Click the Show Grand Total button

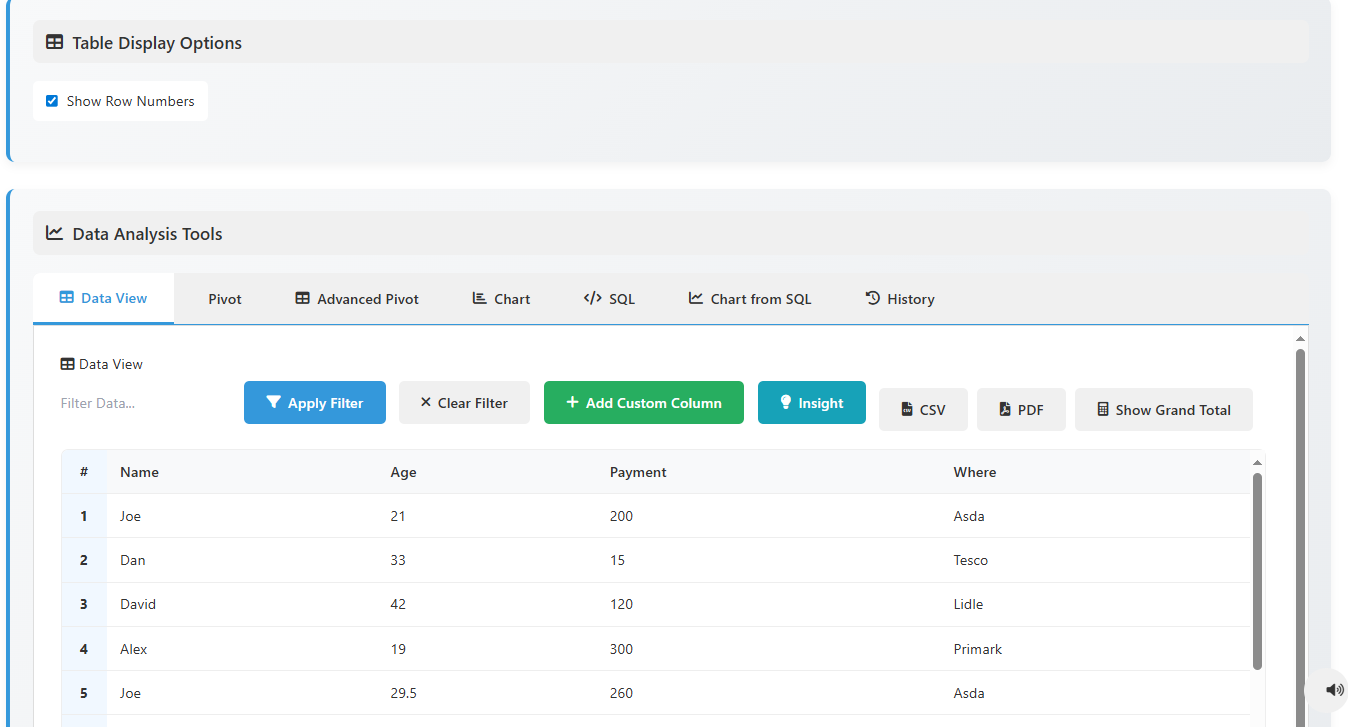(x=1163, y=409)
